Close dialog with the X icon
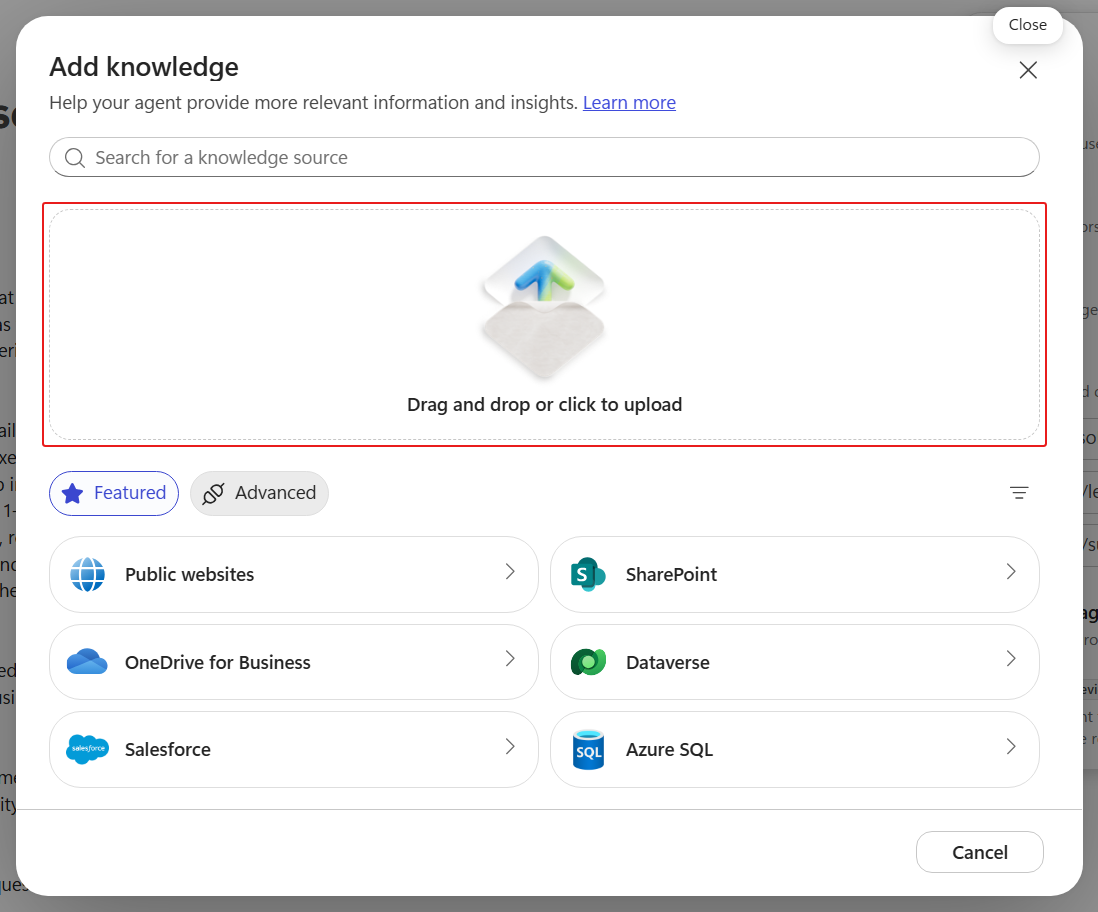The height and width of the screenshot is (912, 1098). 1028,70
